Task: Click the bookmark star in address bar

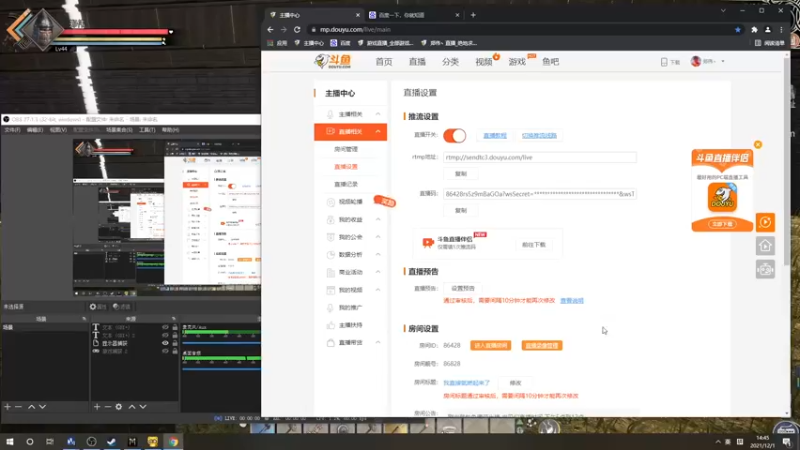Action: (738, 30)
